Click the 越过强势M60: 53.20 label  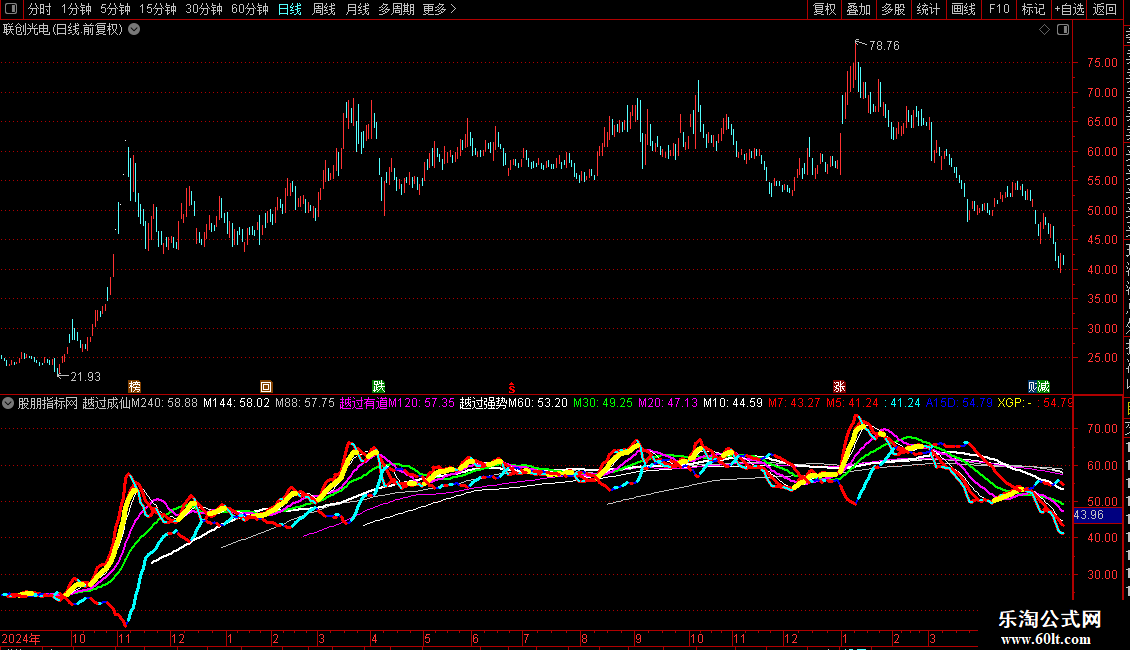(513, 403)
